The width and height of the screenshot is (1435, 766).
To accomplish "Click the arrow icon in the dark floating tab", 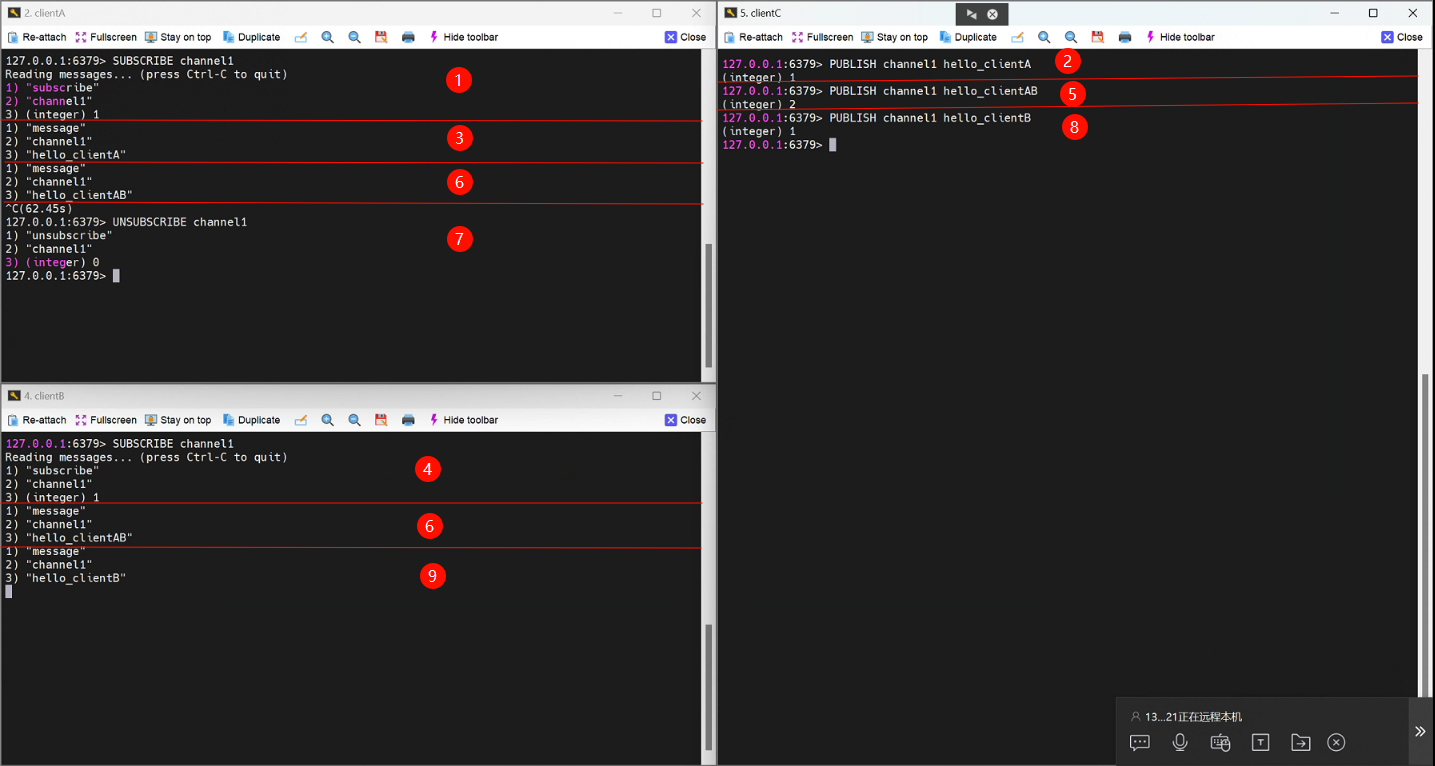I will [971, 14].
